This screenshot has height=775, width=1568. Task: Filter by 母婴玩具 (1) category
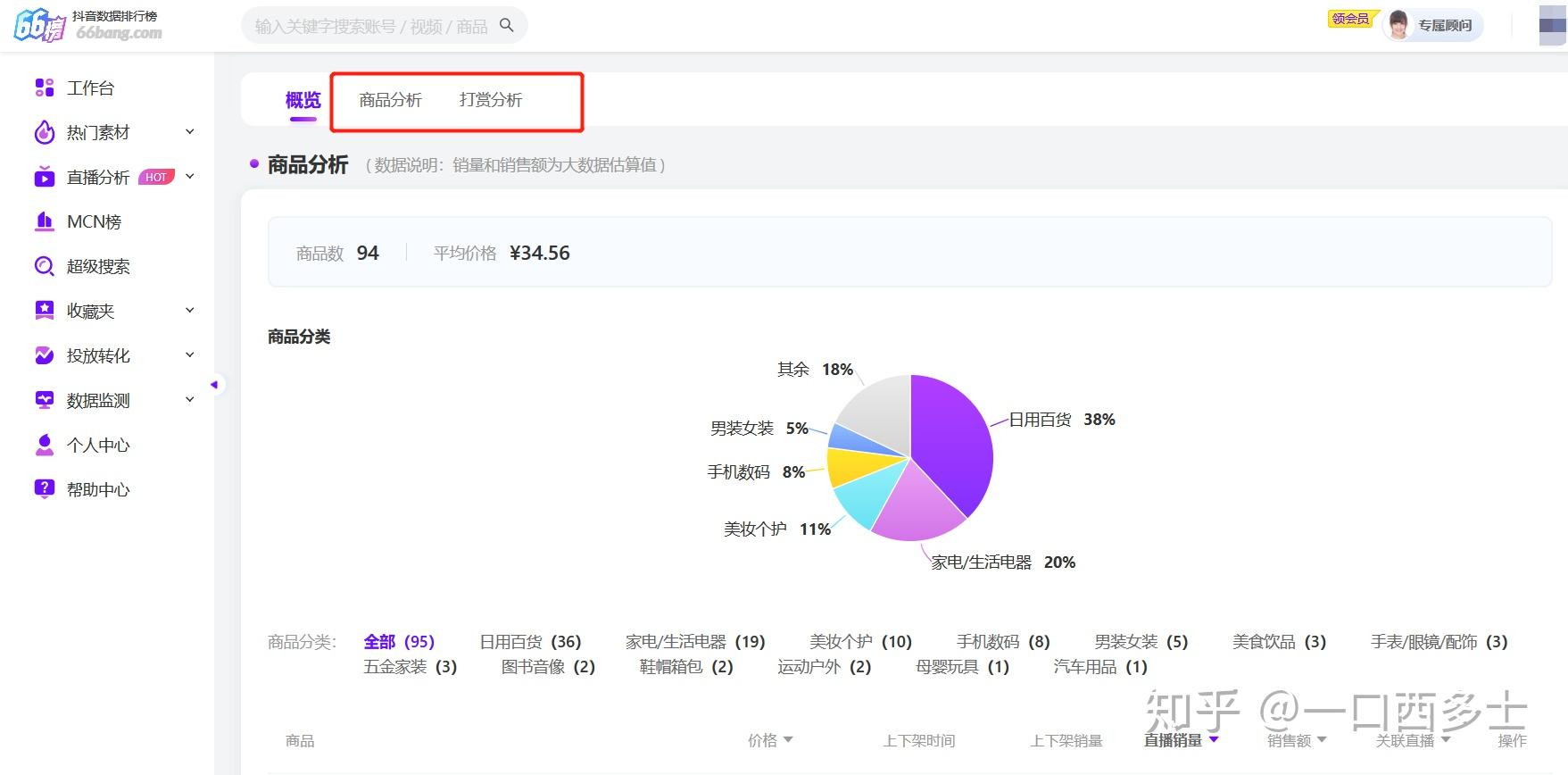[962, 667]
